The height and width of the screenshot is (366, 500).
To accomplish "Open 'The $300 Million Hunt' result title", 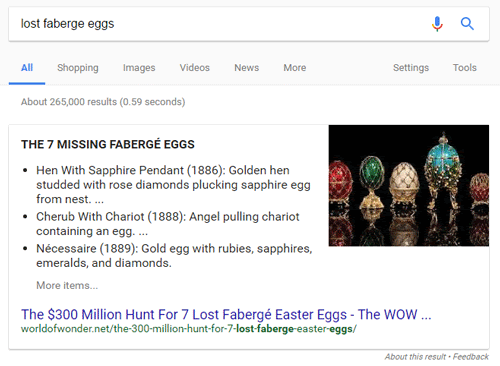I will point(226,314).
